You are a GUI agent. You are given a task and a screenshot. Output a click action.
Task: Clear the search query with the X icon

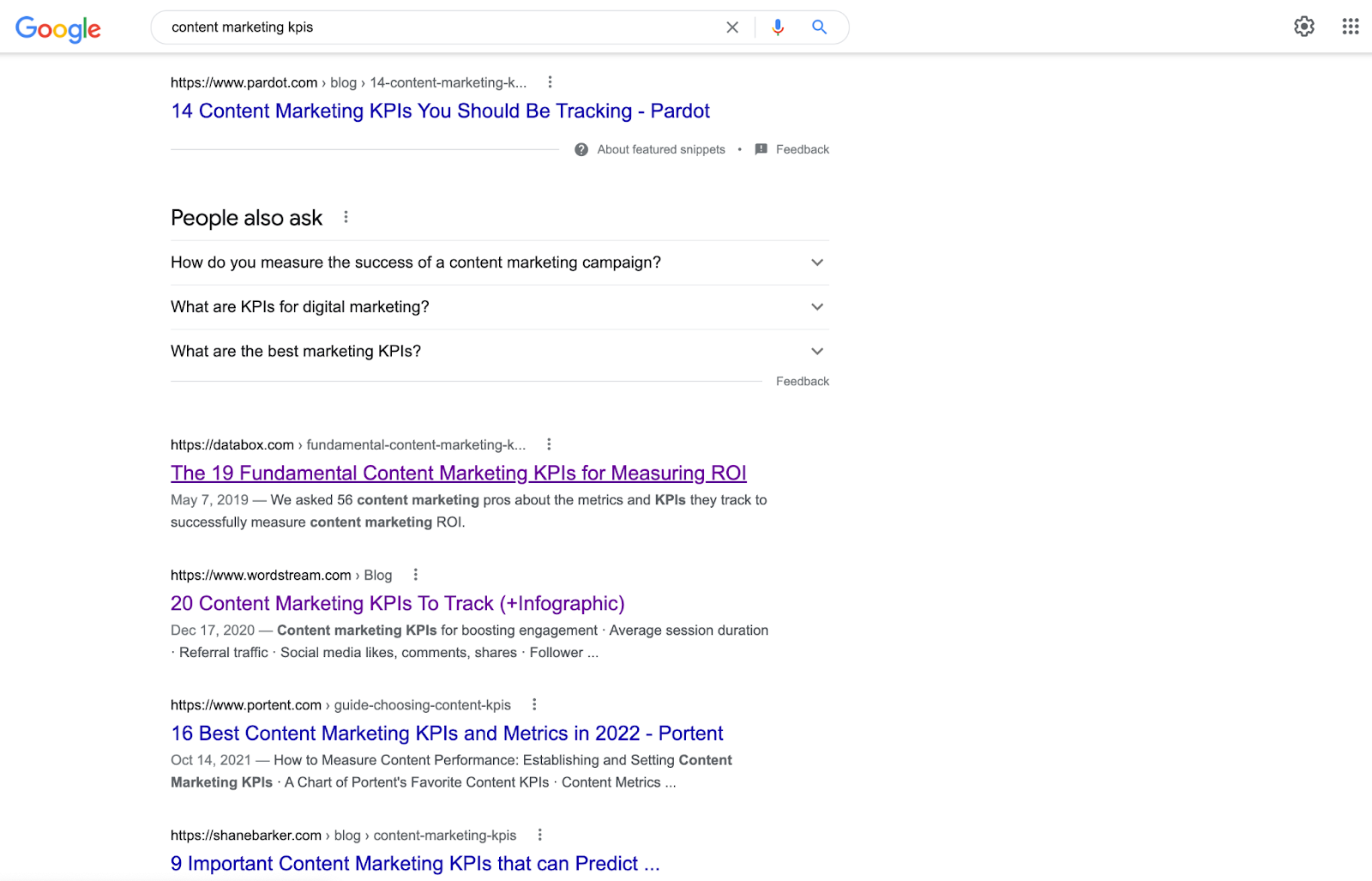point(732,27)
